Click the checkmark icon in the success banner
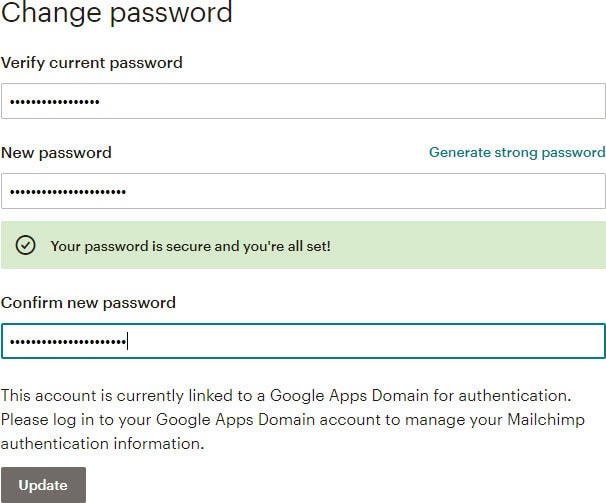Viewport: 606px width, 503px height. 26,245
